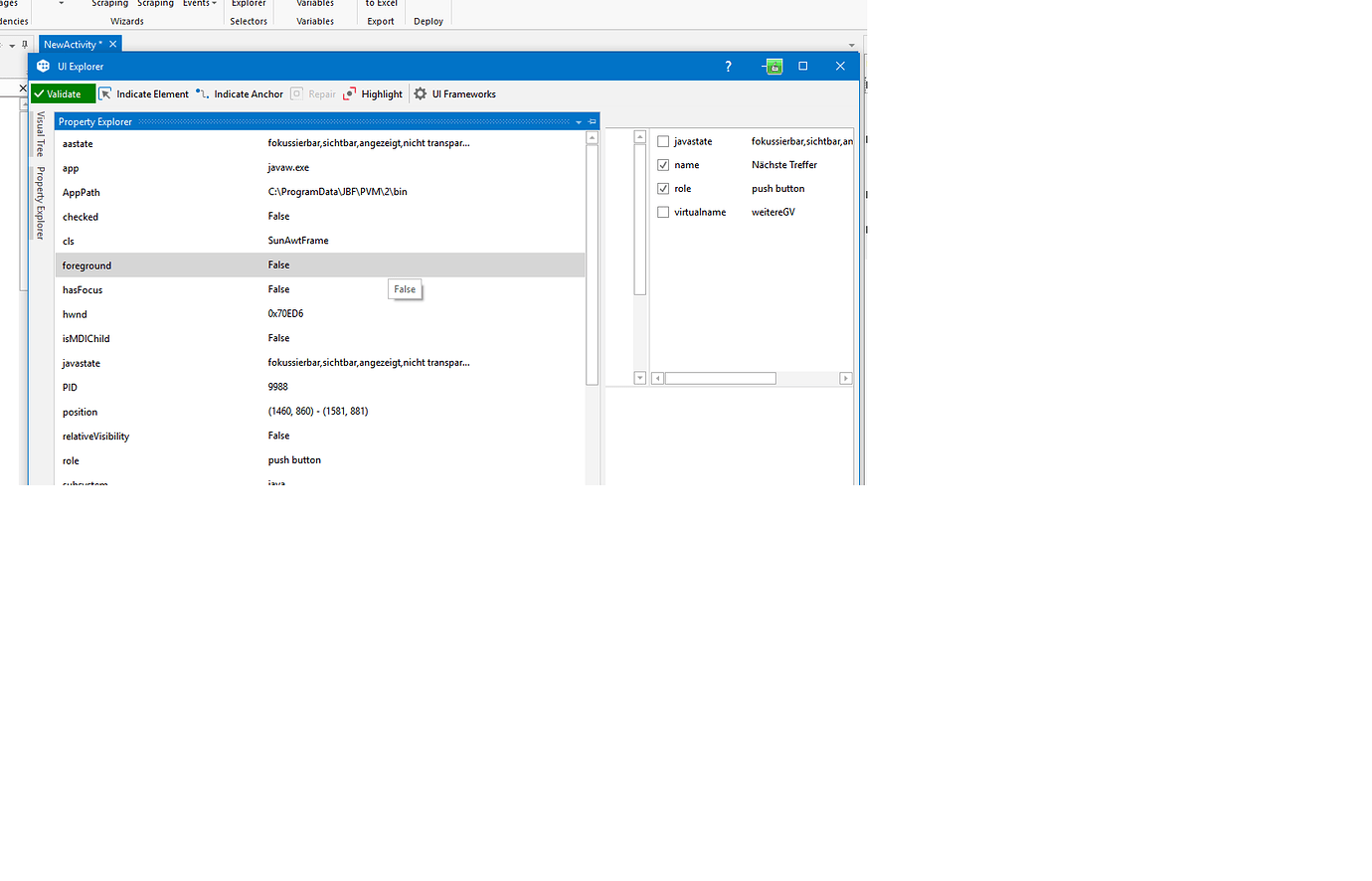The image size is (1372, 881).
Task: Click the green Validate checkmark
Action: coord(62,92)
